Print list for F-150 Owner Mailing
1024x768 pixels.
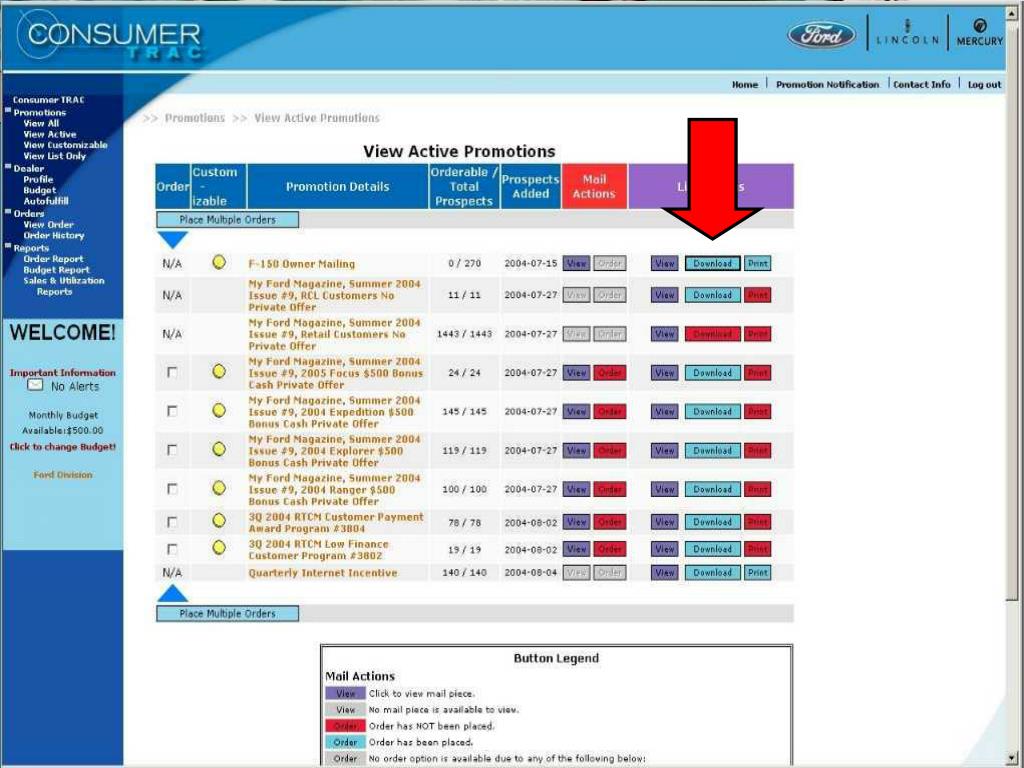point(758,264)
